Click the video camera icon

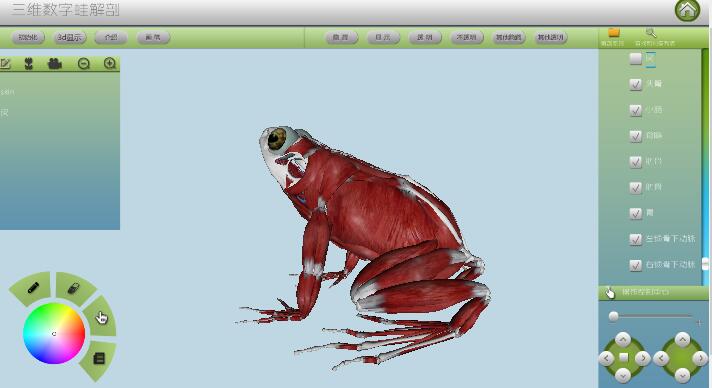pos(54,64)
